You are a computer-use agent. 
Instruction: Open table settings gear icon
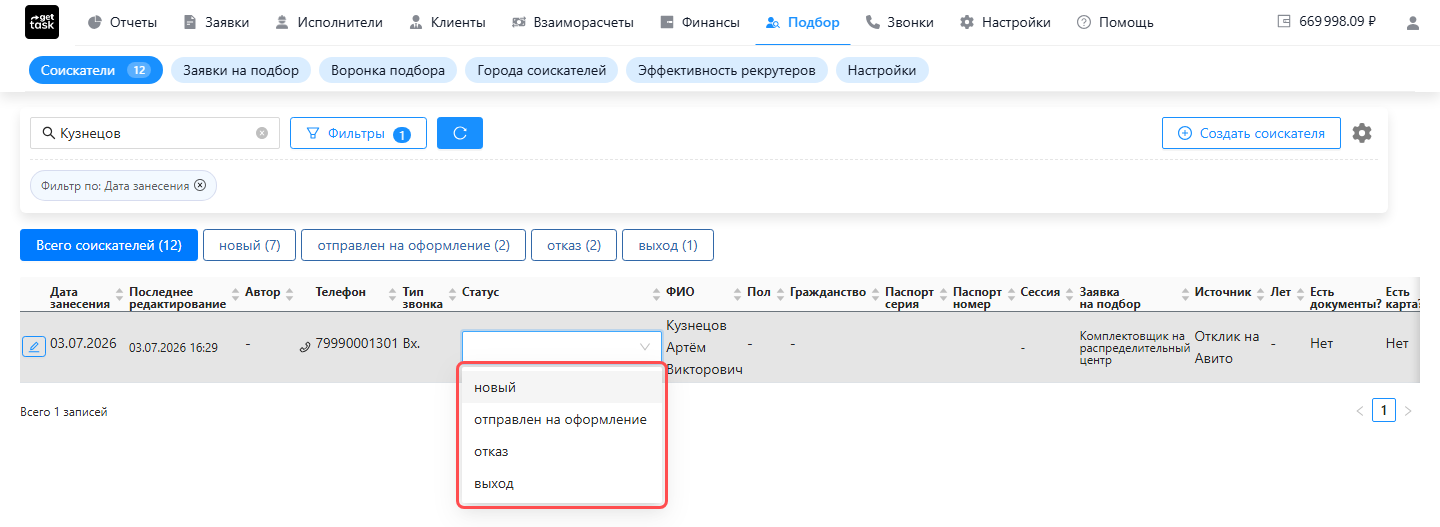1362,133
